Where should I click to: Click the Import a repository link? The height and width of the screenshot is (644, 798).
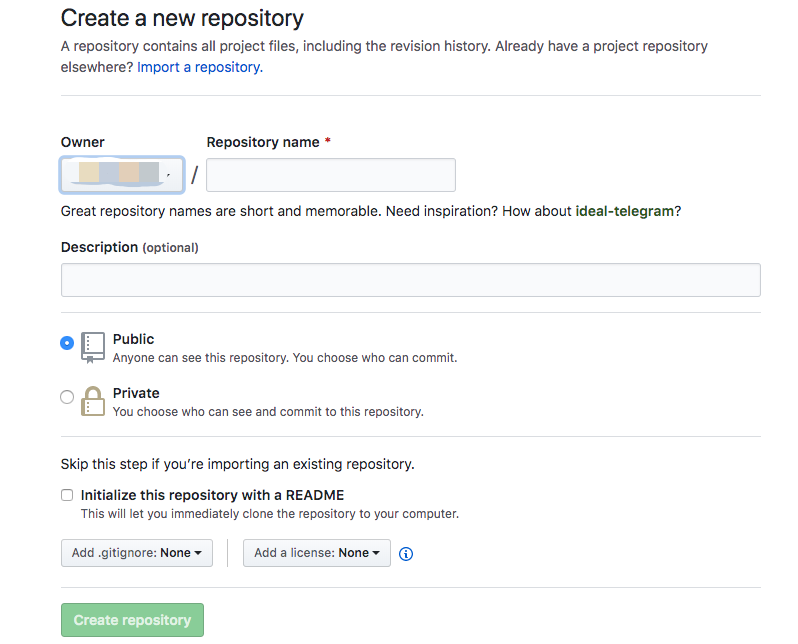point(200,67)
